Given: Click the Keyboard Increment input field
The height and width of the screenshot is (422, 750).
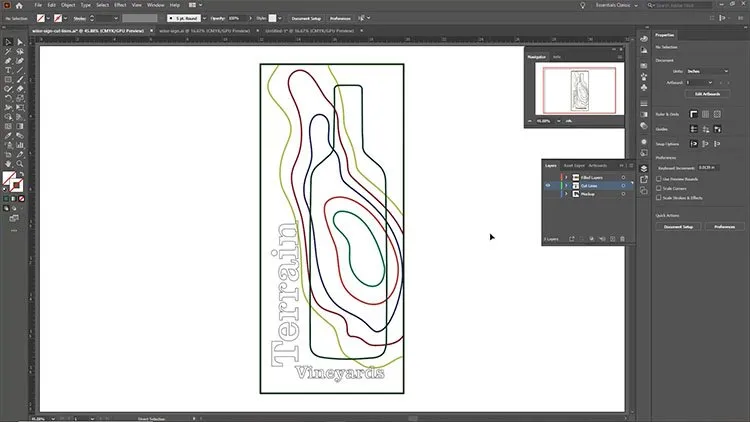Looking at the screenshot, I should [x=708, y=167].
